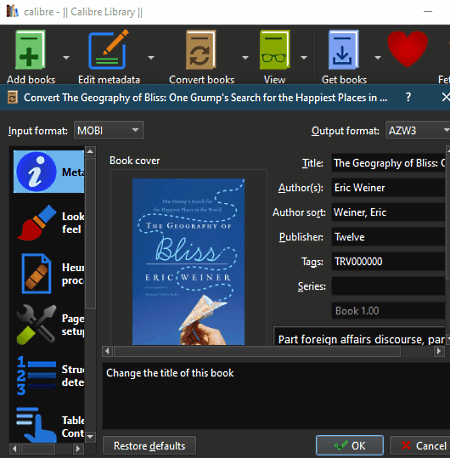Open the Structure detection section
This screenshot has height=458, width=450.
point(49,376)
